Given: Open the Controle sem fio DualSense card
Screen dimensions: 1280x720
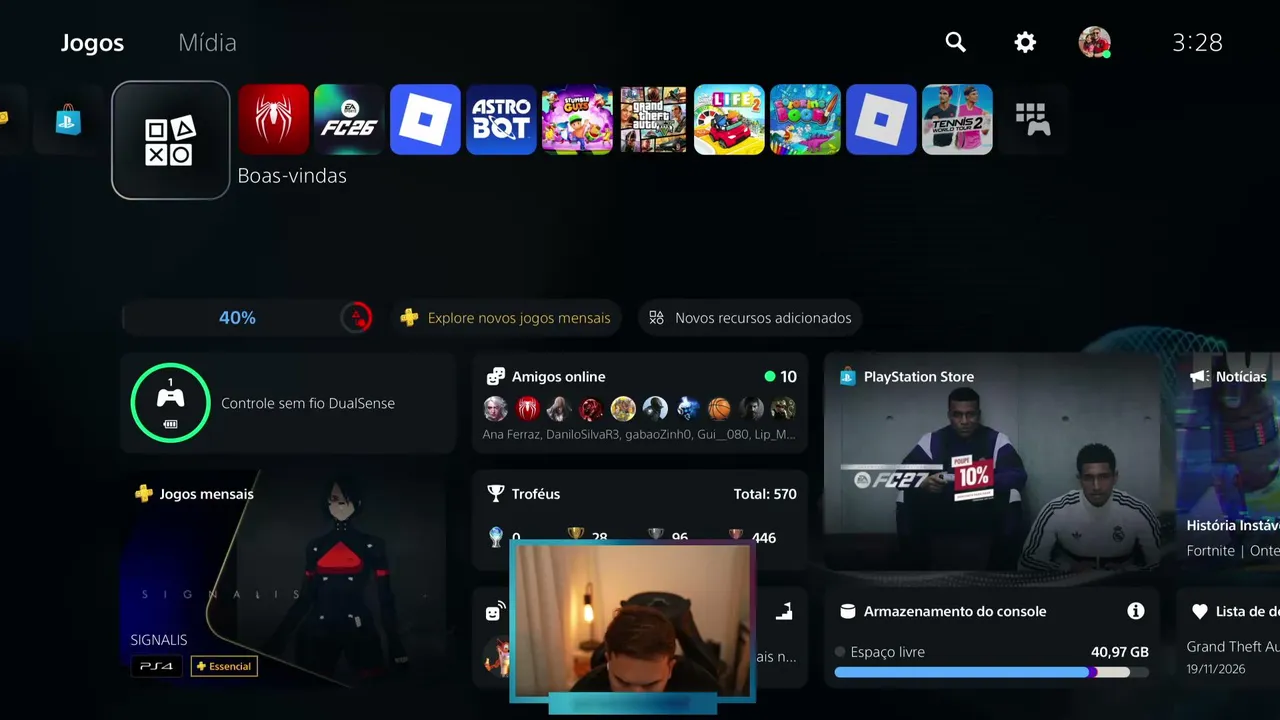Looking at the screenshot, I should [288, 403].
